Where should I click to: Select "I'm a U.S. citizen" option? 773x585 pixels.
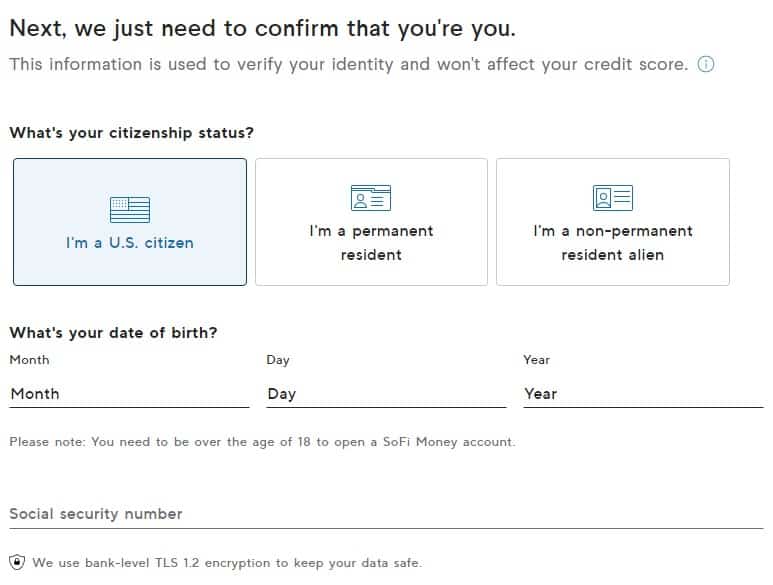pyautogui.click(x=129, y=242)
